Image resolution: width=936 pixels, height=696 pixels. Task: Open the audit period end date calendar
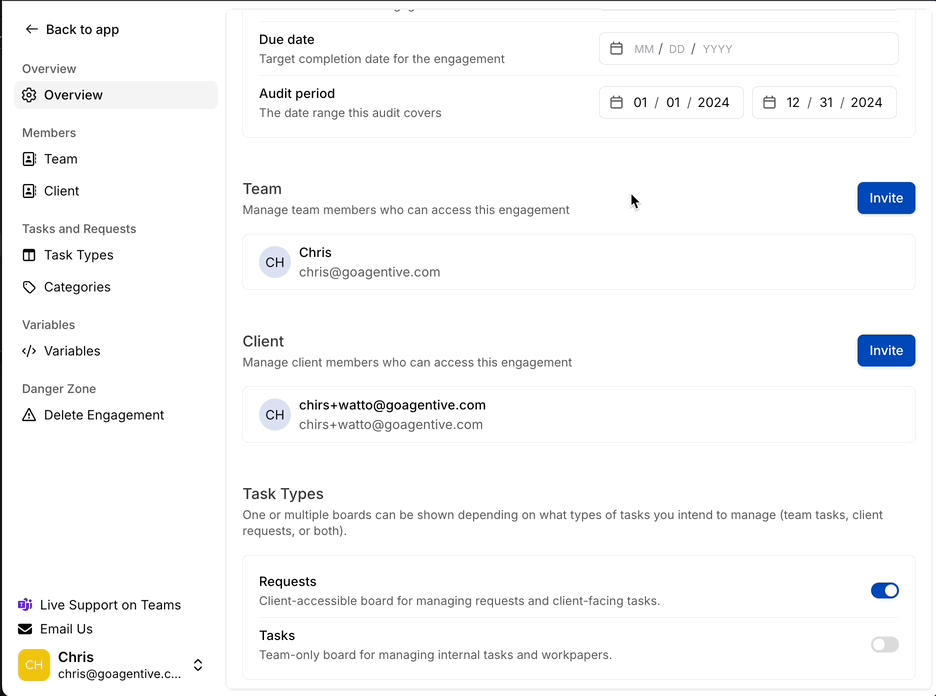pos(769,103)
